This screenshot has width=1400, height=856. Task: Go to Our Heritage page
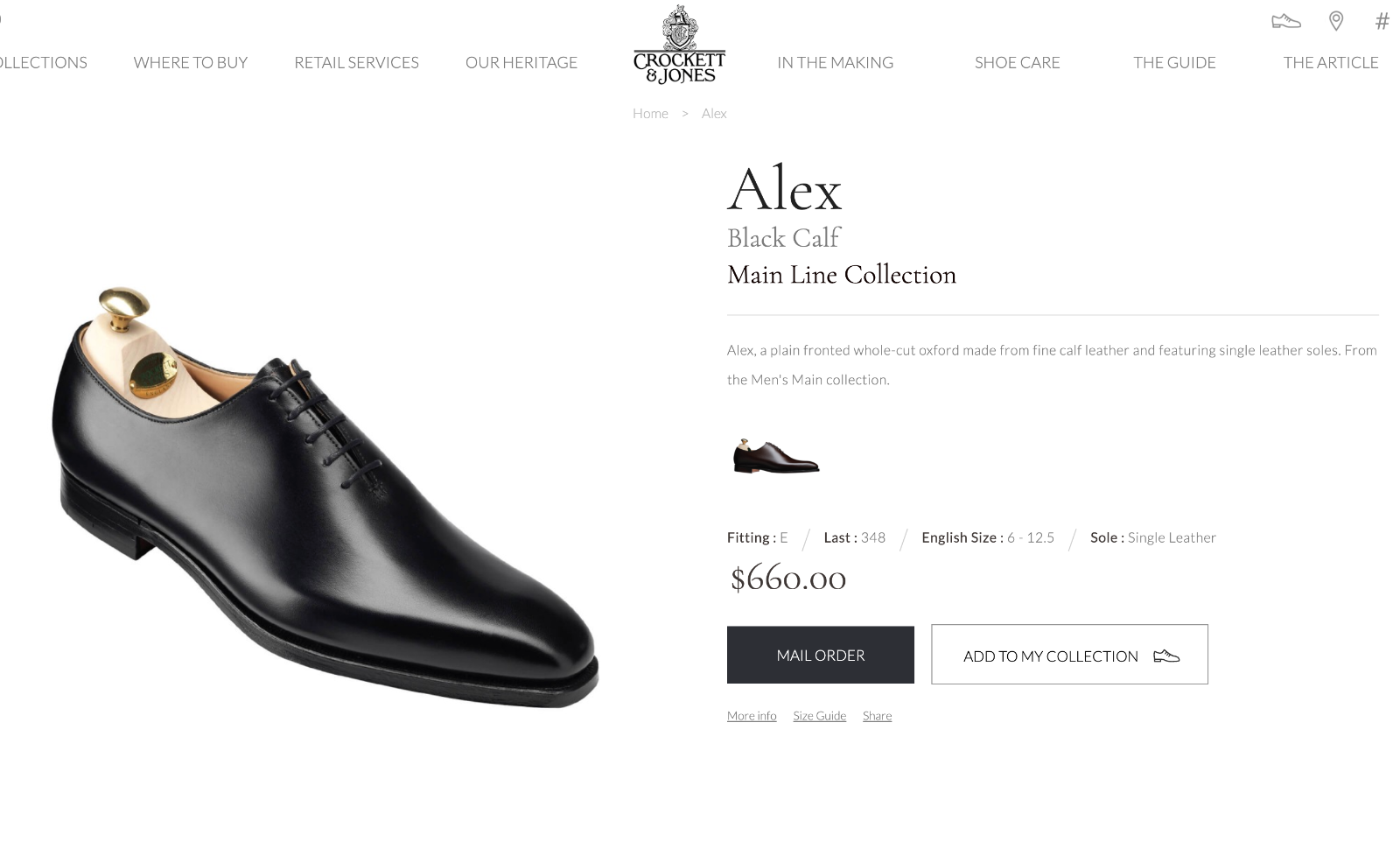click(521, 62)
